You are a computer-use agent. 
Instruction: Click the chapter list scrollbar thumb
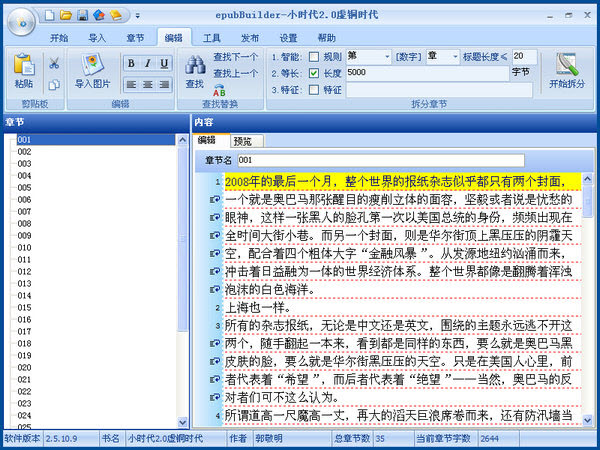click(183, 238)
